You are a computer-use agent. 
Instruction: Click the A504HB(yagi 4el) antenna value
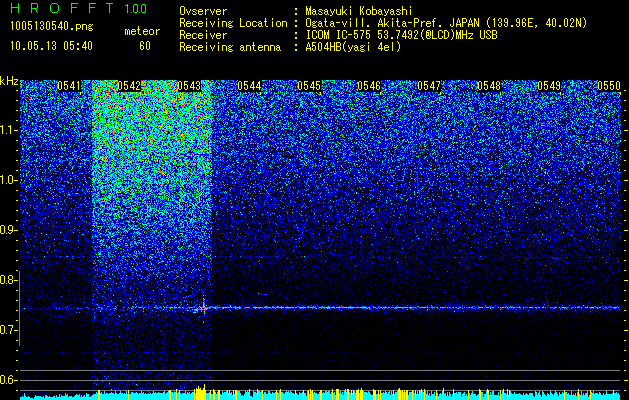353,47
